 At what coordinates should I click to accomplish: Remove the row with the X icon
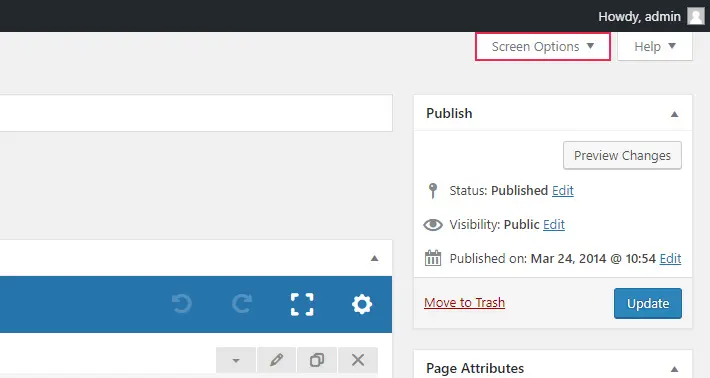click(x=358, y=360)
